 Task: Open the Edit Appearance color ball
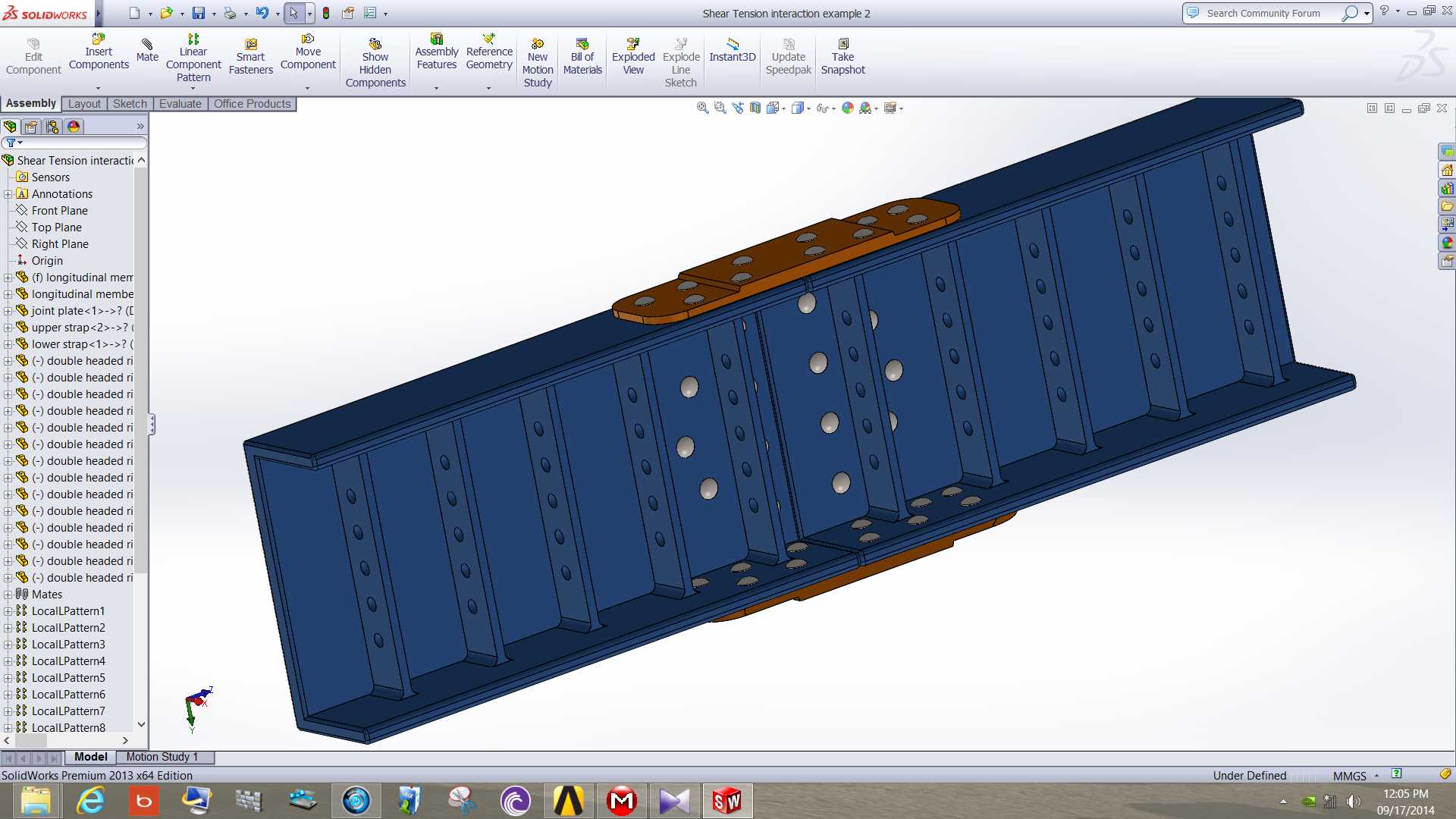[848, 108]
